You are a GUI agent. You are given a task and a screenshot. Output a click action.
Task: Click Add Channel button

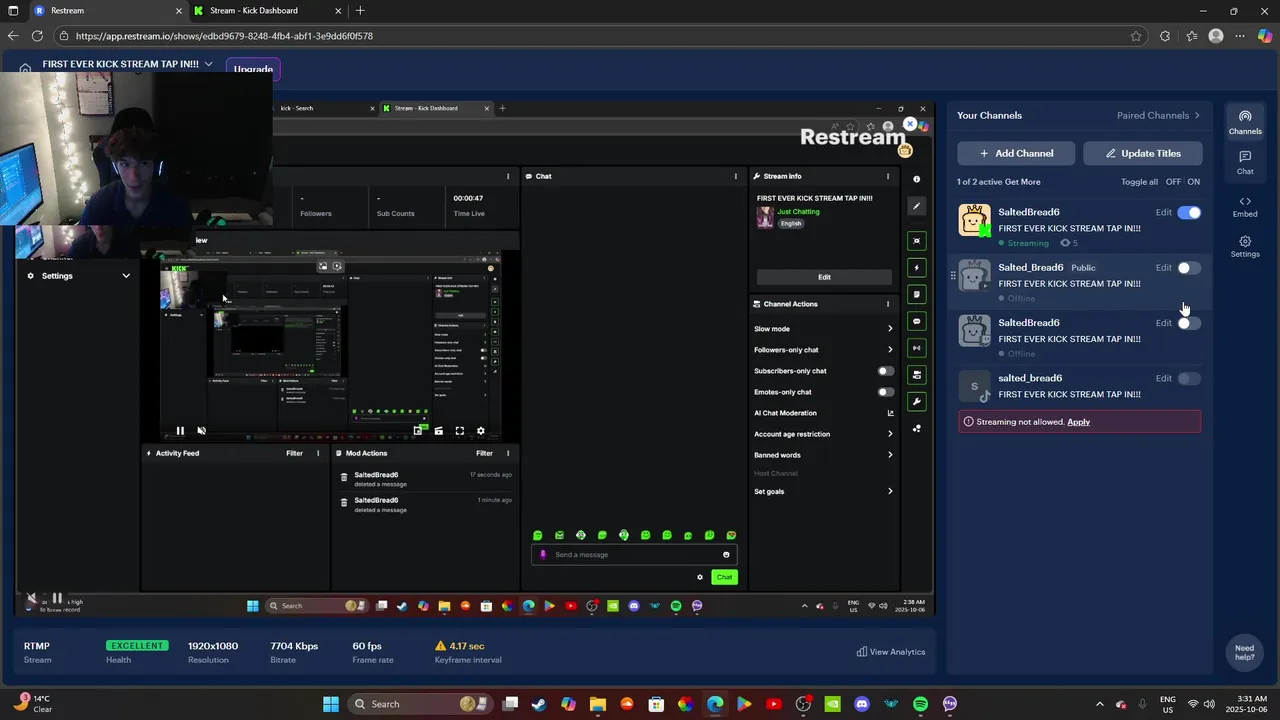point(1016,153)
